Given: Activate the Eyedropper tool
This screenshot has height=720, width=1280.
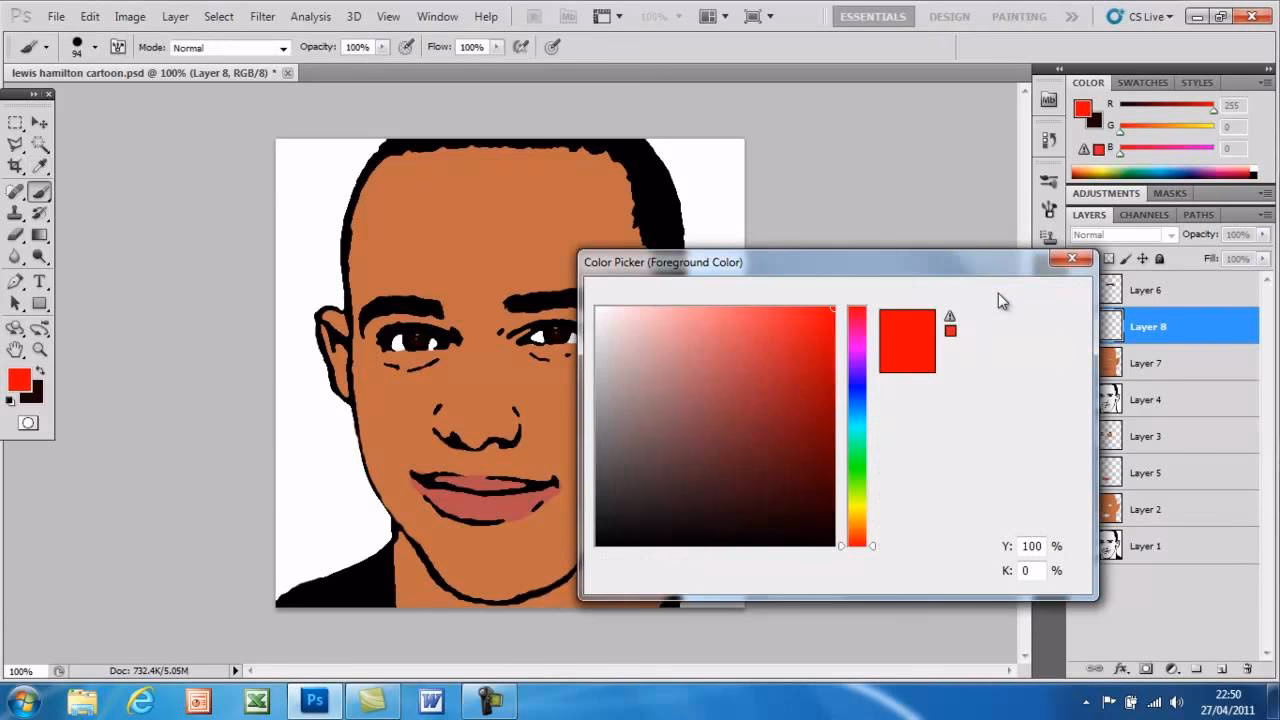Looking at the screenshot, I should (40, 164).
